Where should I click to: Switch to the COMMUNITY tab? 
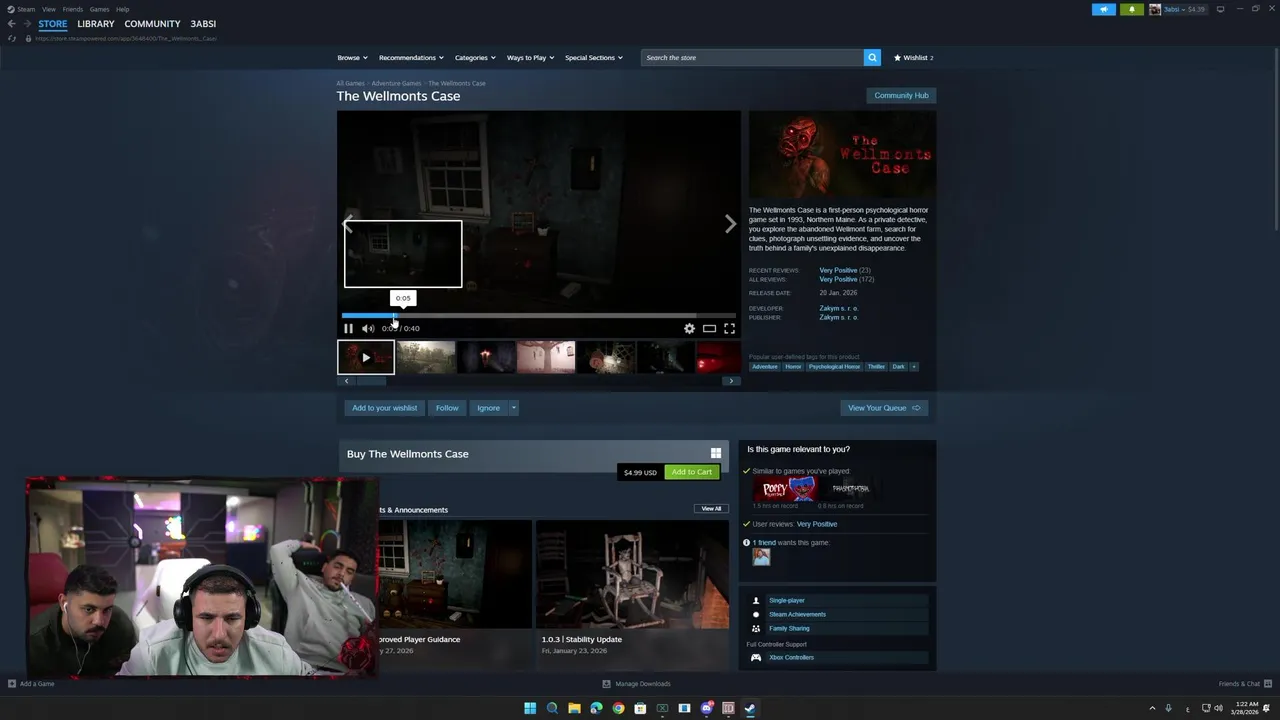coord(152,24)
